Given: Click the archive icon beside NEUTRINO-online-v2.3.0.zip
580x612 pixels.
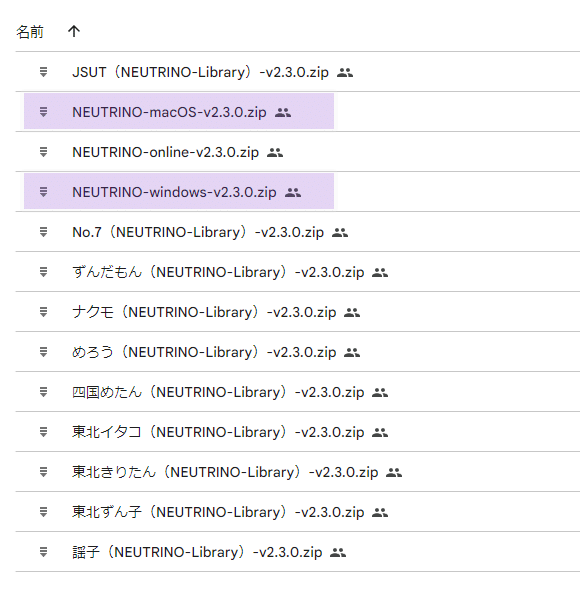Looking at the screenshot, I should [43, 152].
